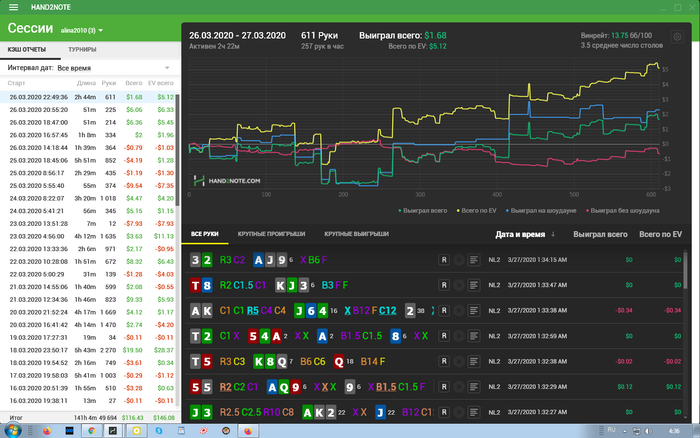This screenshot has width=700, height=438.
Task: Open the chart settings gear
Action: [x=677, y=37]
